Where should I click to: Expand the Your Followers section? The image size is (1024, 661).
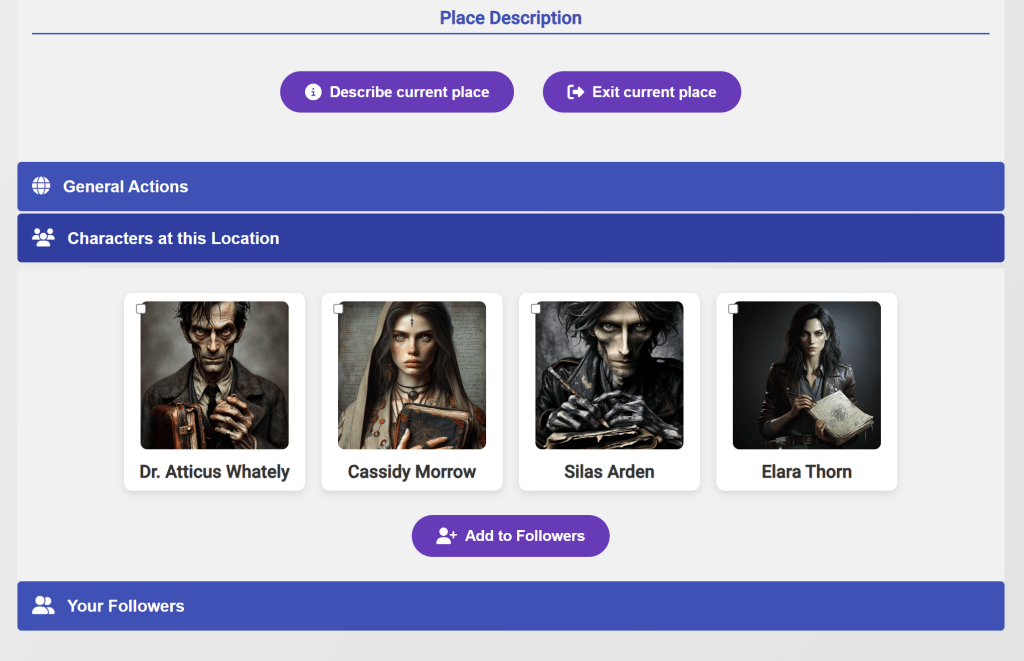coord(510,606)
